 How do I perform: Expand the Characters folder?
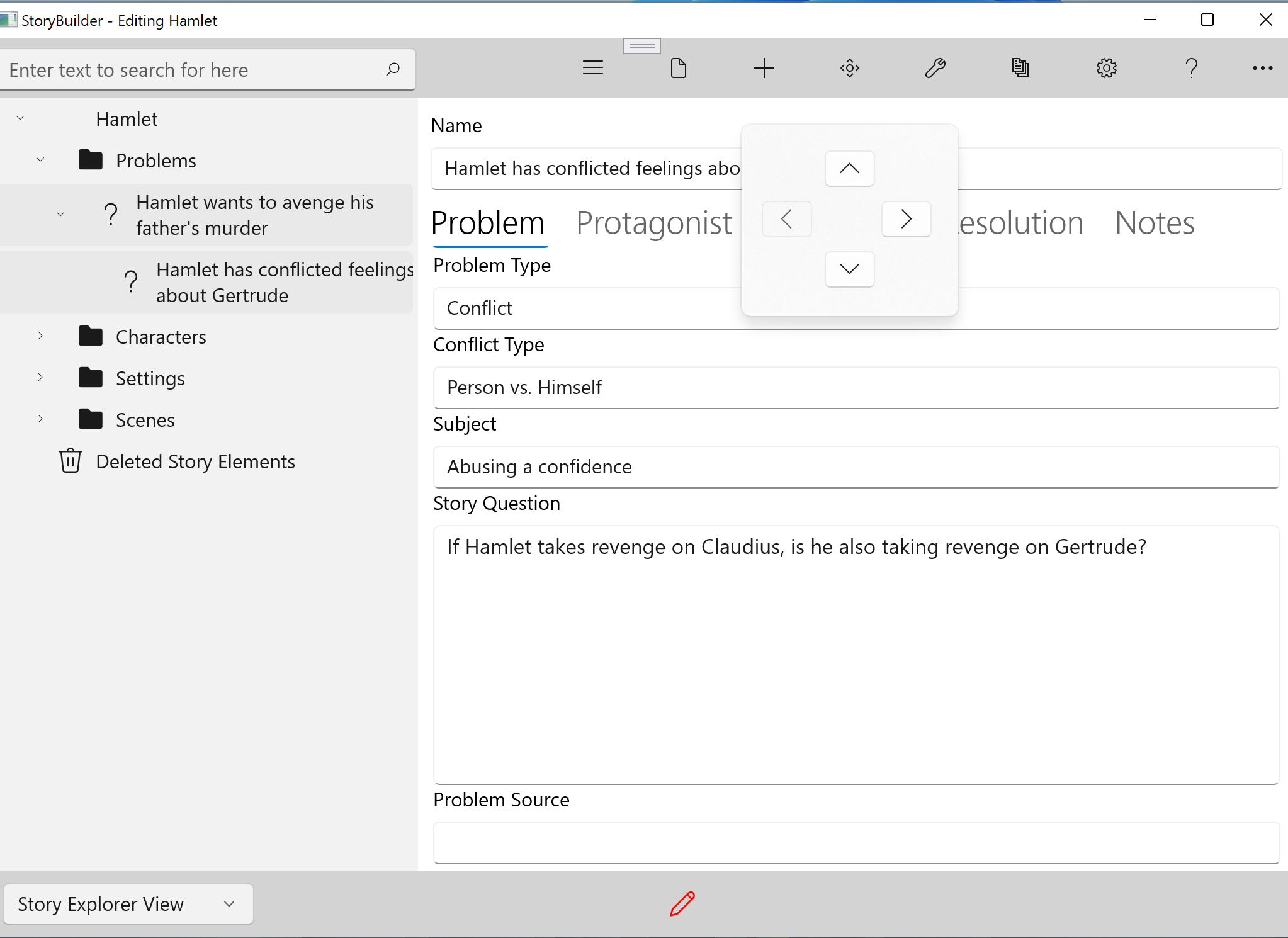[40, 336]
